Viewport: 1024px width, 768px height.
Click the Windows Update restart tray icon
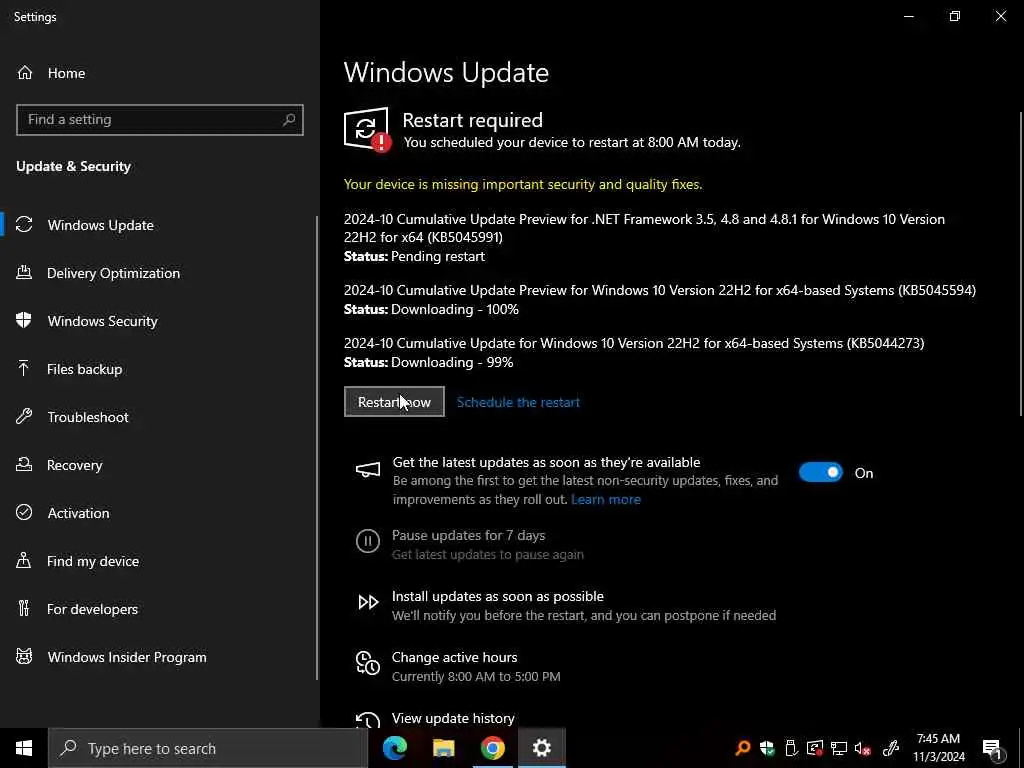pyautogui.click(x=814, y=748)
